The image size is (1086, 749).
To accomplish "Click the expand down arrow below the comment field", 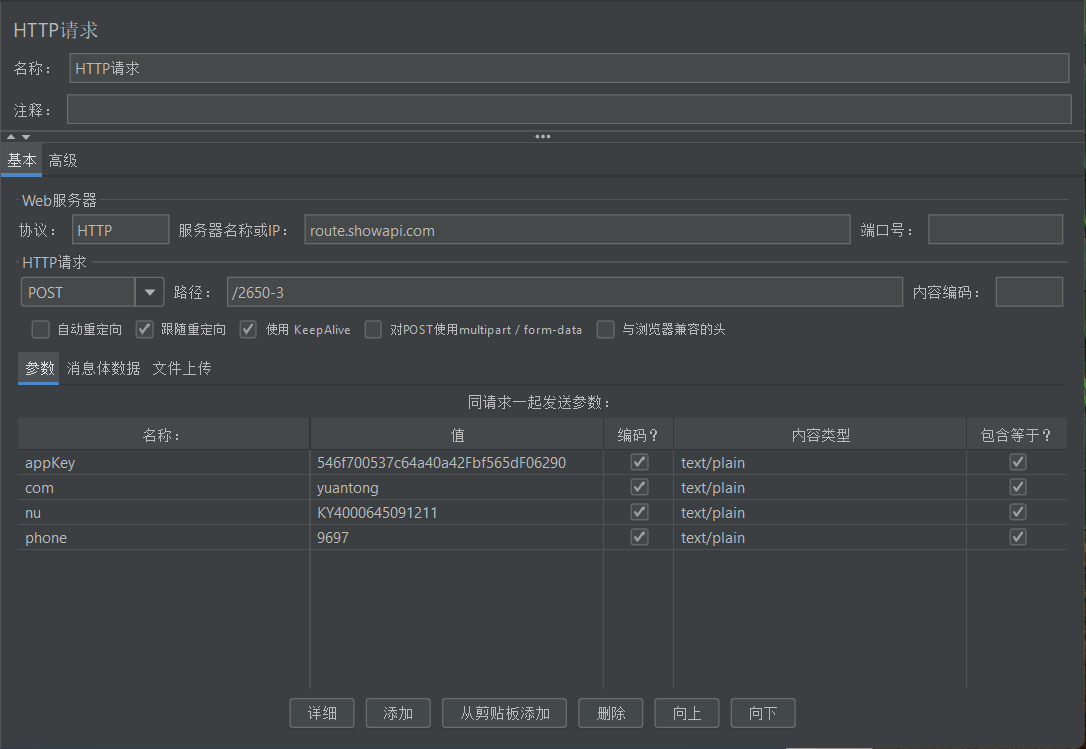I will 26,137.
